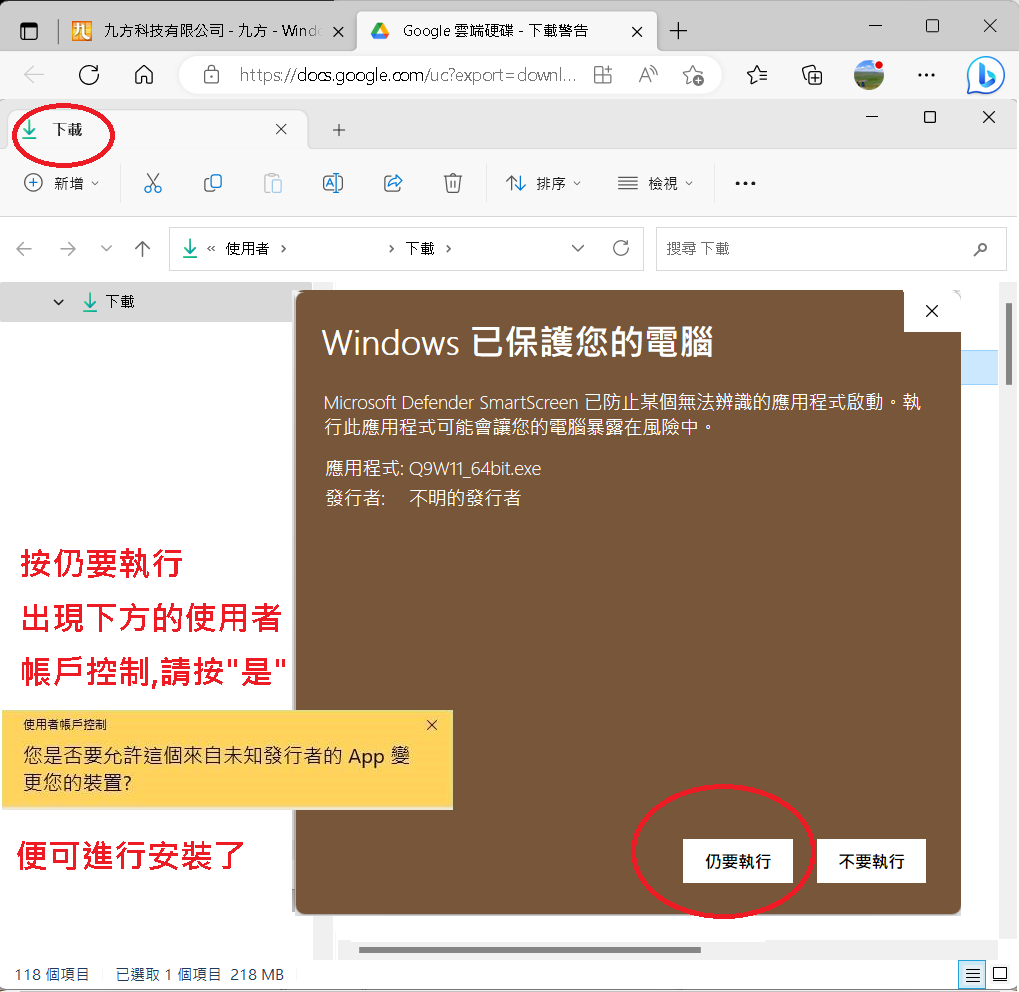
Task: Add this page to favorites
Action: 693,75
